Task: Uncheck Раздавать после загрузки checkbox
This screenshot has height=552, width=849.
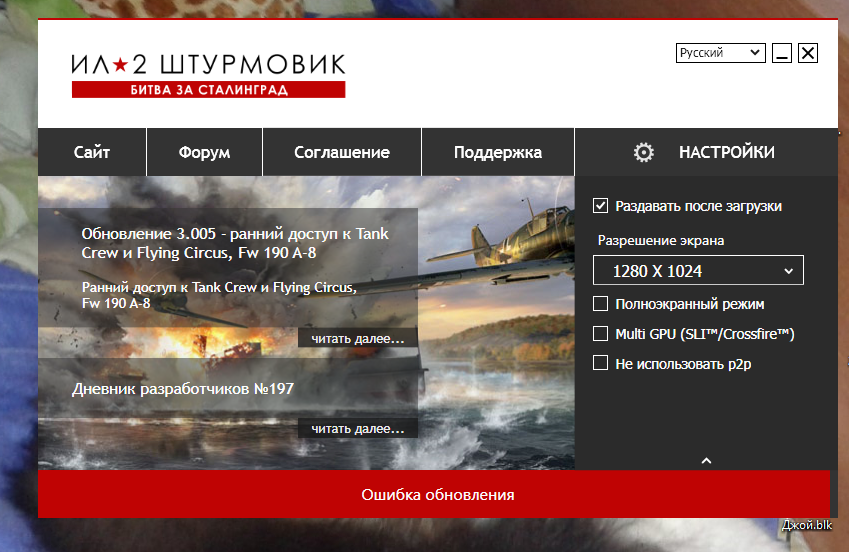Action: [600, 206]
